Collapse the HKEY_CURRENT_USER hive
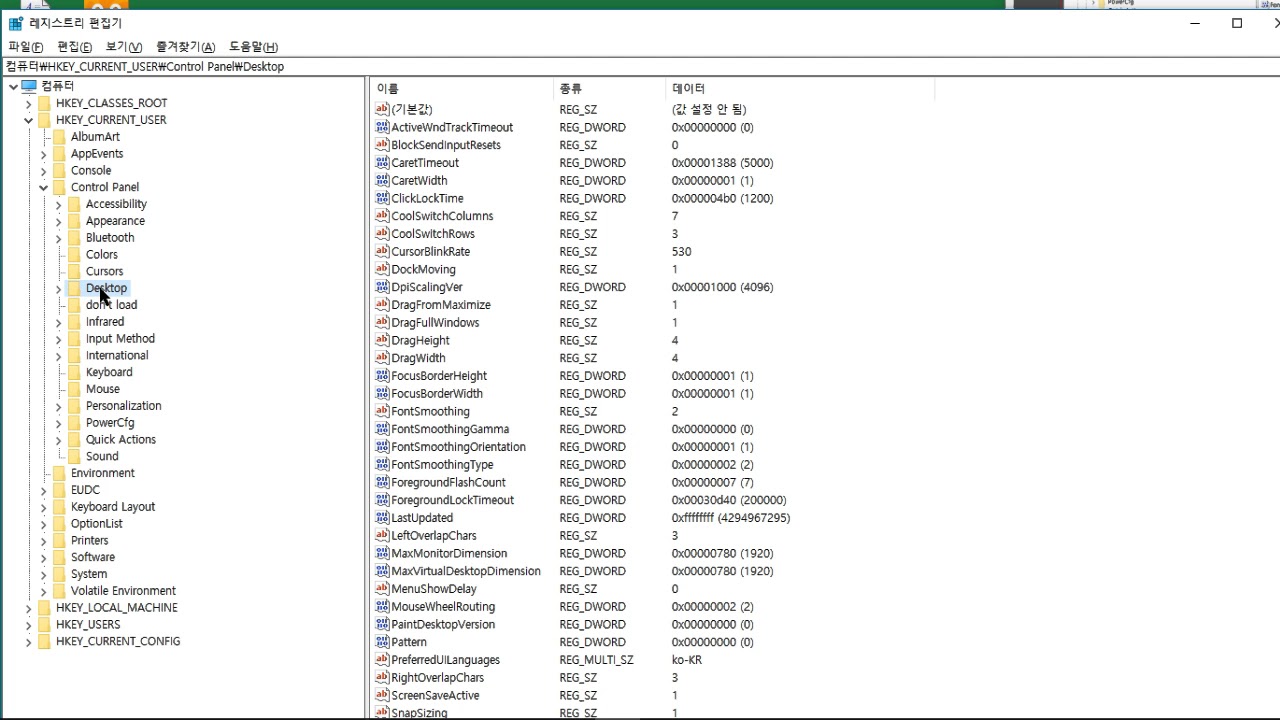Screen dimensions: 1280x720 [28, 120]
